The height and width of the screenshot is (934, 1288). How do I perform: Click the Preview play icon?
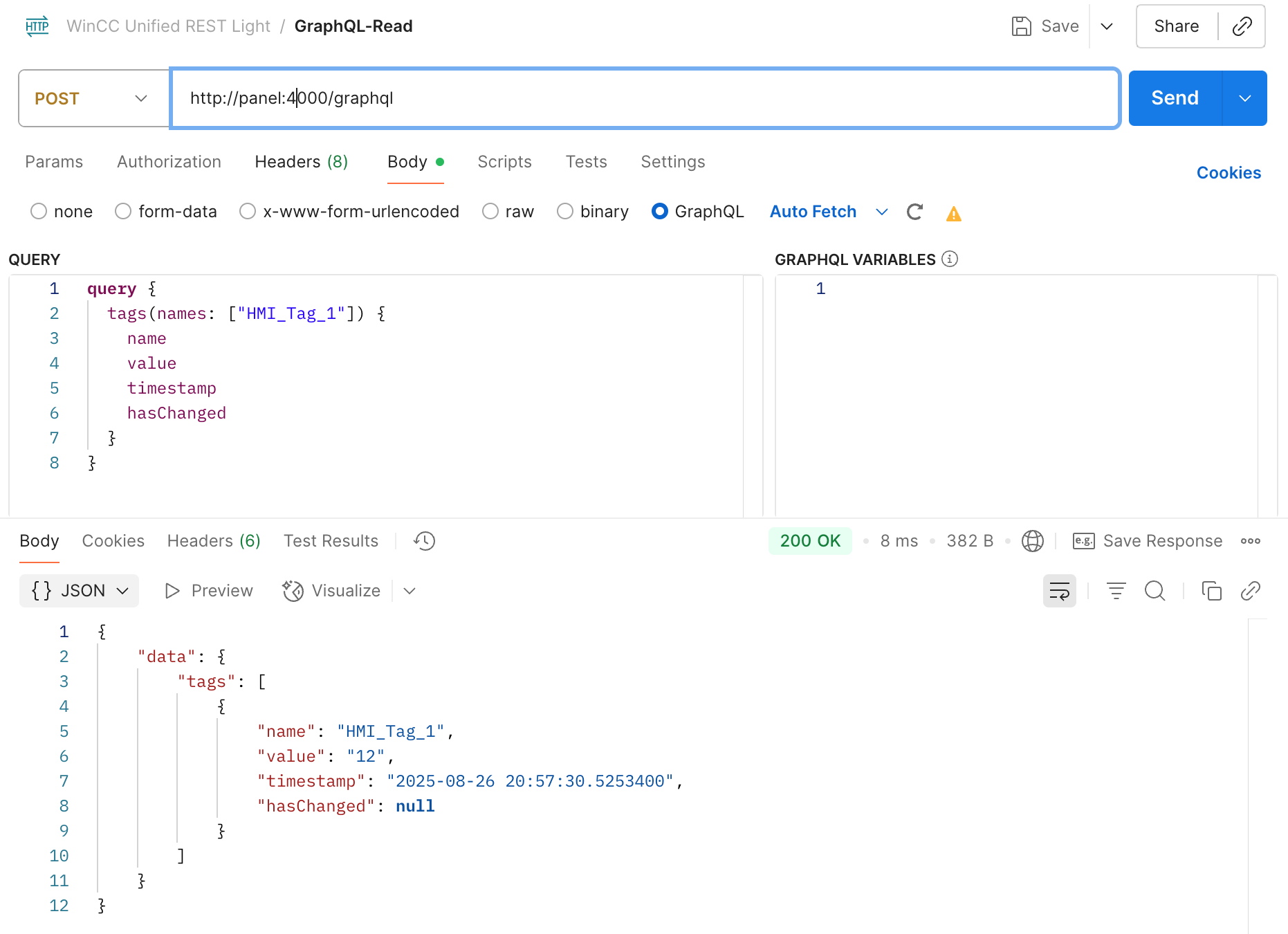click(172, 591)
